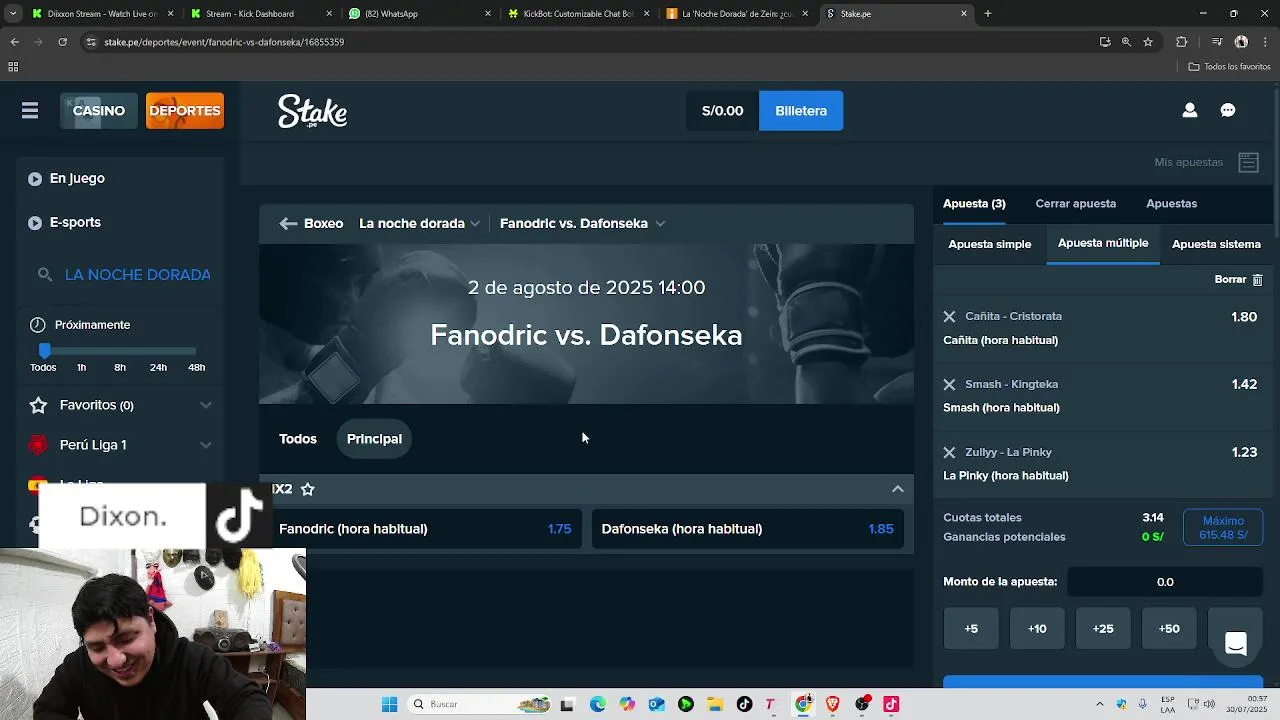Image resolution: width=1280 pixels, height=720 pixels.
Task: Favorite the 1X2 market star
Action: (308, 489)
